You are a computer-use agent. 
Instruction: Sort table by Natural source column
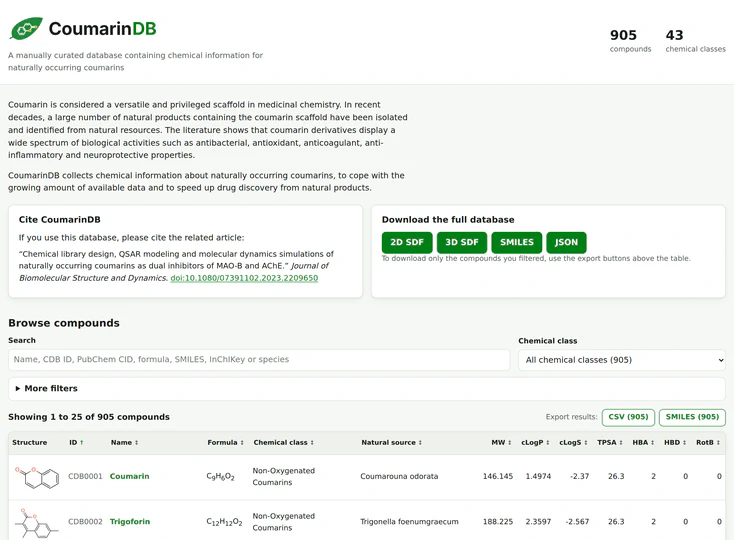391,442
